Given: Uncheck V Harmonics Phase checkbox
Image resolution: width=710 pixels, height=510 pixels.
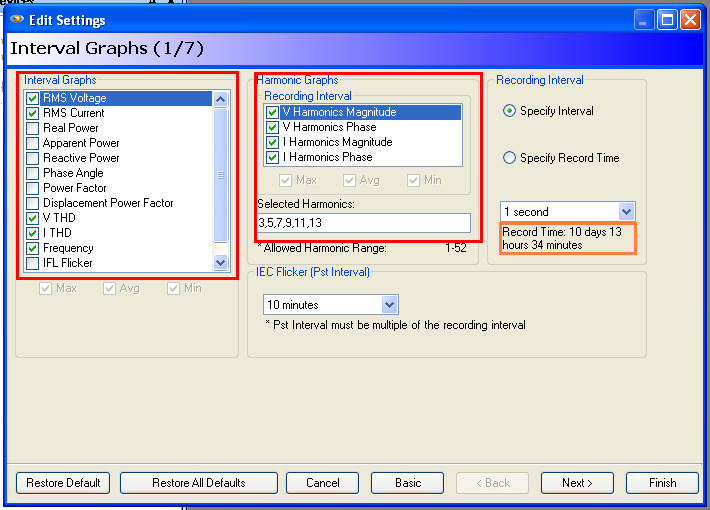Looking at the screenshot, I should click(x=272, y=127).
